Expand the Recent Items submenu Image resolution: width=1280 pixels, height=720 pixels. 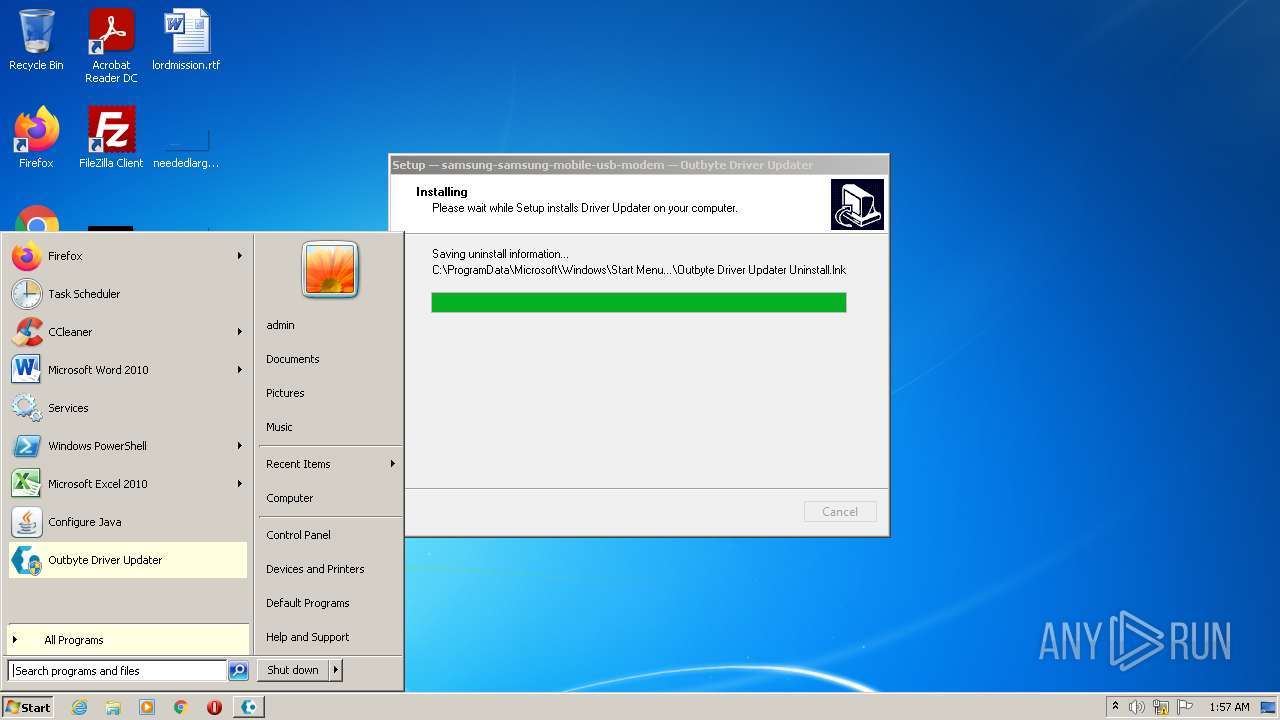pos(330,464)
